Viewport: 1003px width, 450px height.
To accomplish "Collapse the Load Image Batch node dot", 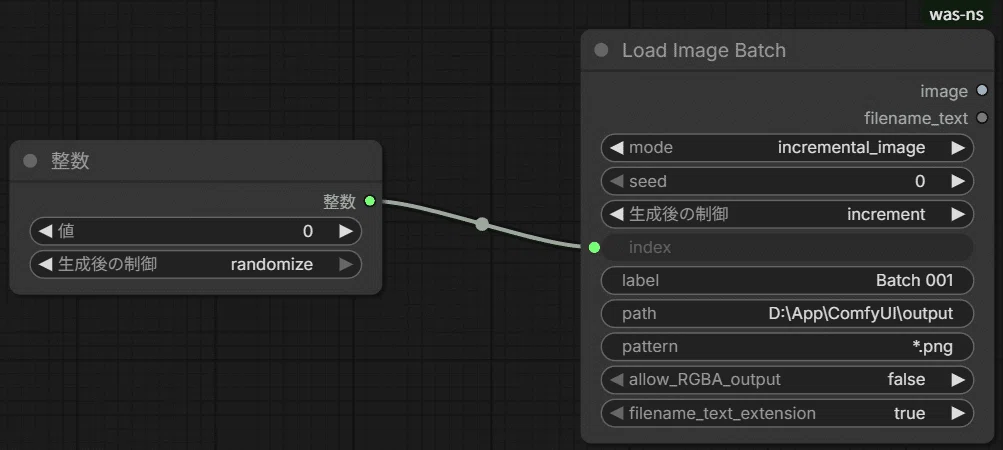I will coord(601,50).
